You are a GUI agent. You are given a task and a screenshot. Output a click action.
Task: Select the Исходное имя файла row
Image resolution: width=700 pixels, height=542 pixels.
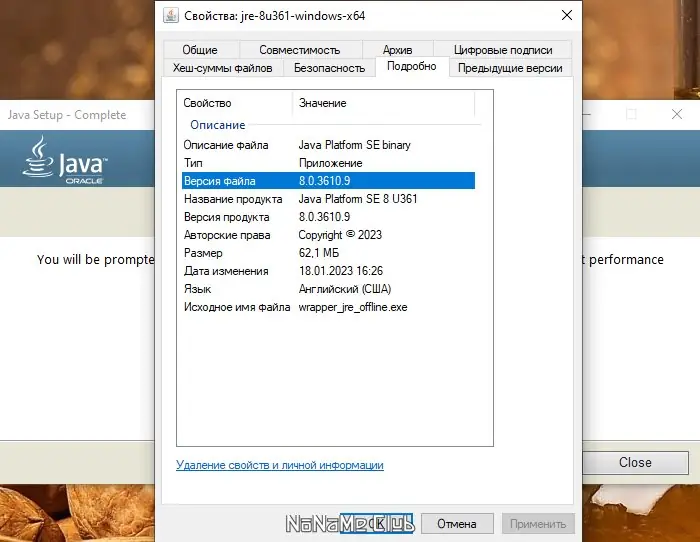(328, 307)
